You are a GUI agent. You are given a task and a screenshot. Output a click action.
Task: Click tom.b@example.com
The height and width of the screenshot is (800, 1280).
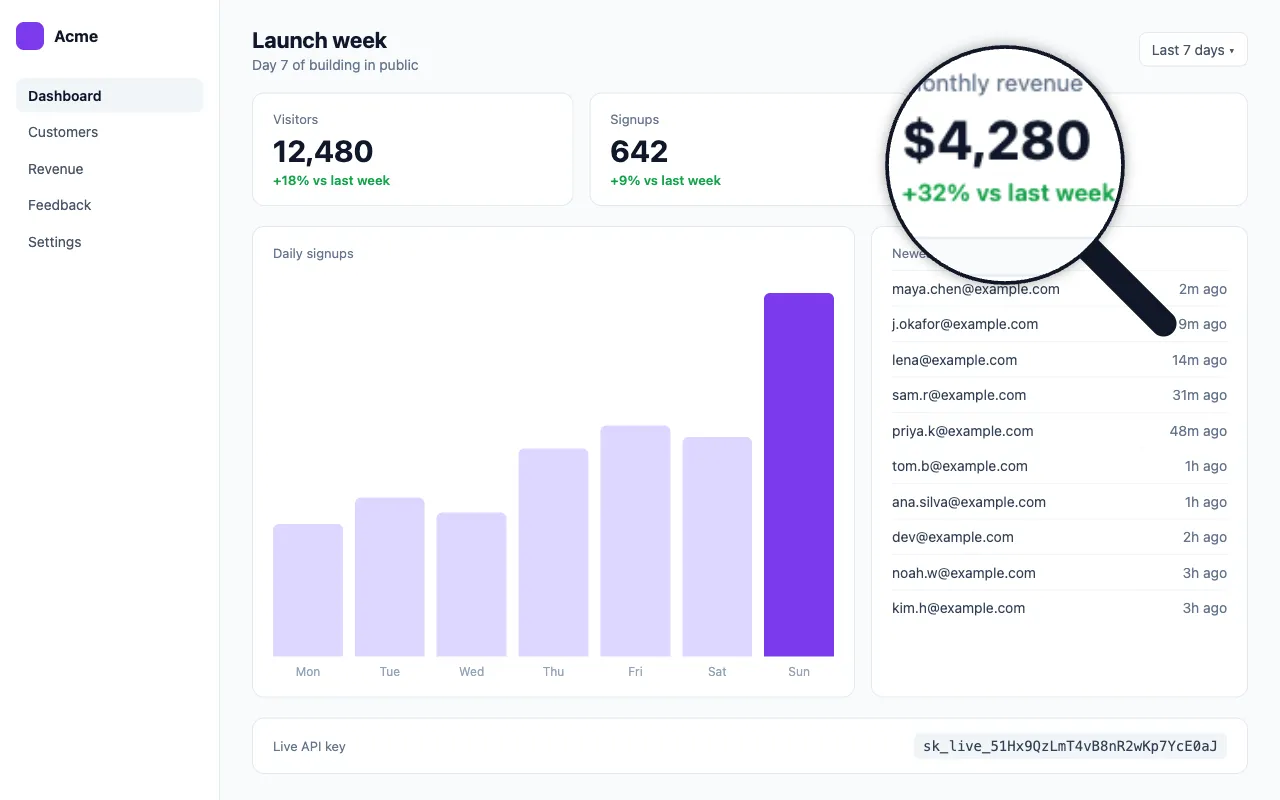coord(960,466)
